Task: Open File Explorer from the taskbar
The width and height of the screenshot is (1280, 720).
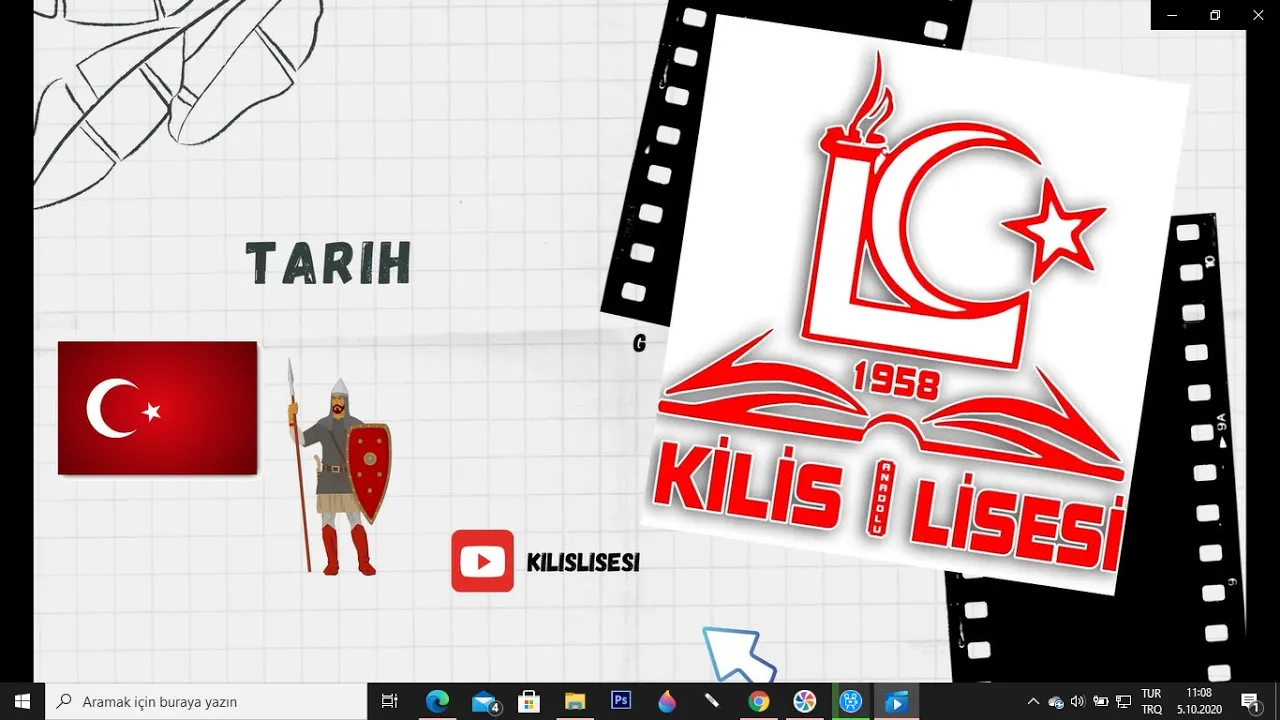Action: click(x=574, y=702)
